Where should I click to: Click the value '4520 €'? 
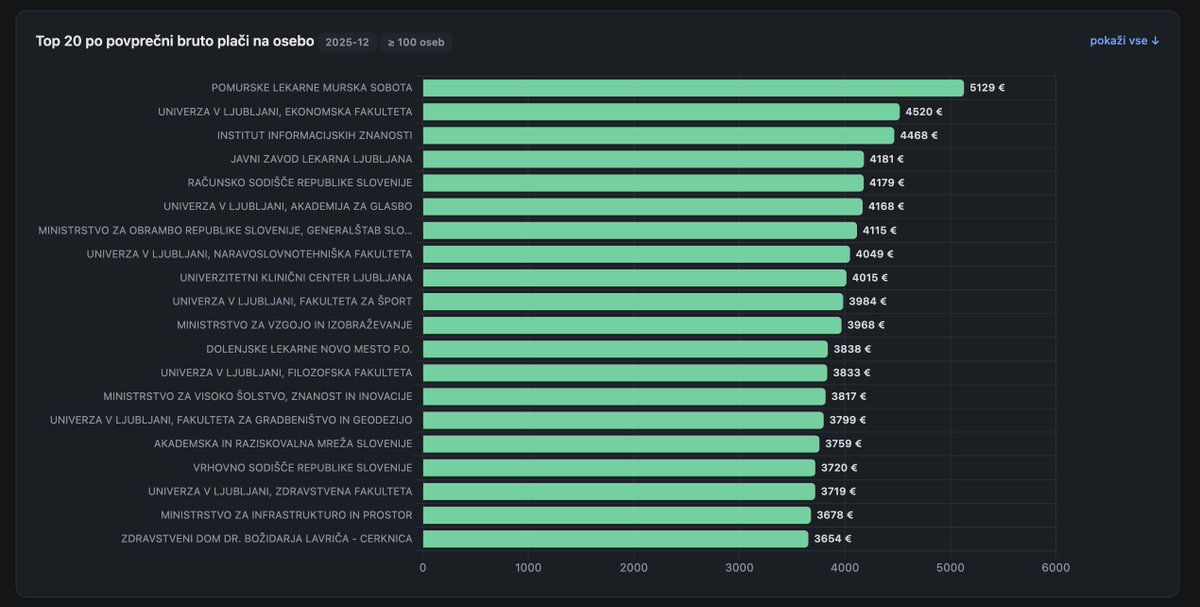point(924,112)
